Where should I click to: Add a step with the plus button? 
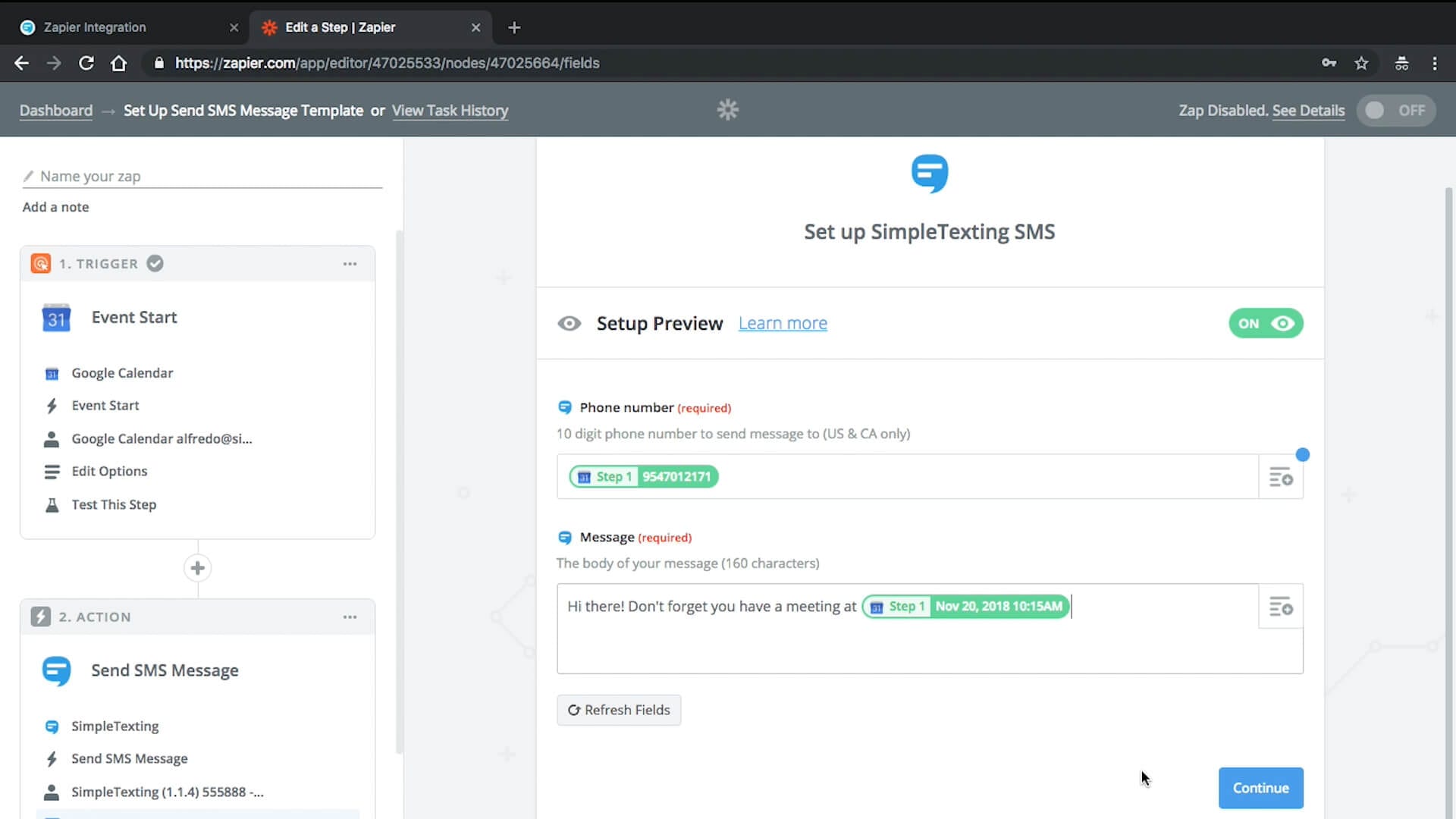[x=197, y=568]
